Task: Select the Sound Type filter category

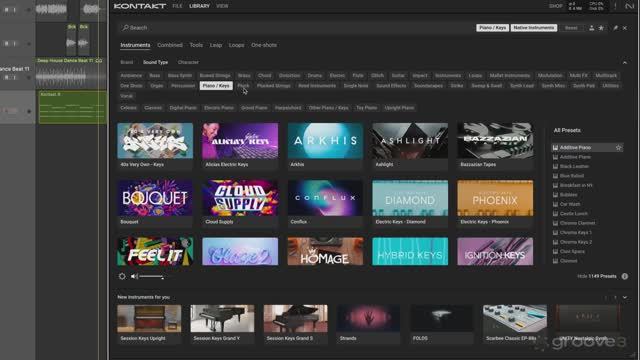Action: pyautogui.click(x=156, y=62)
